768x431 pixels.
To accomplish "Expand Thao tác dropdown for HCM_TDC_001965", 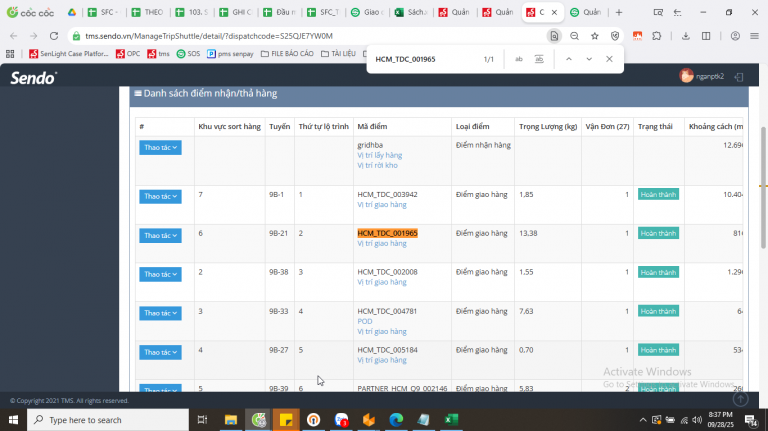I will coord(160,236).
